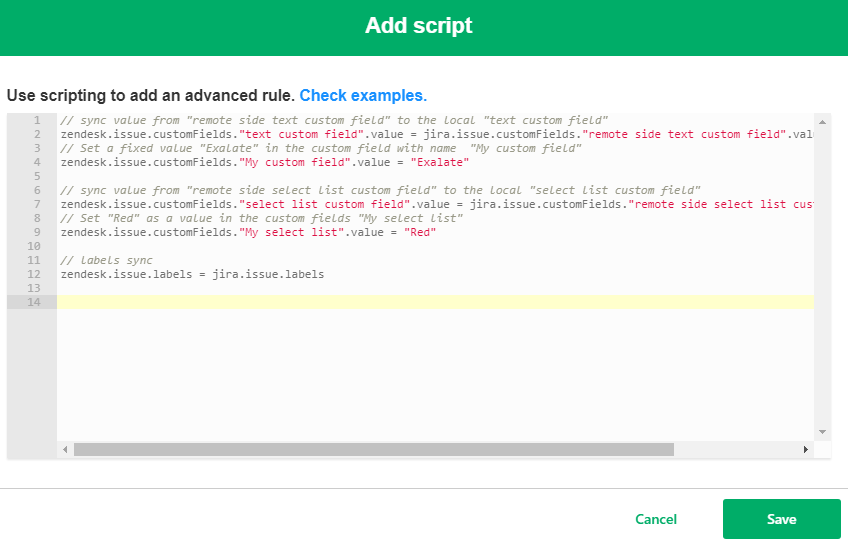Screen dimensions: 848x544
Task: Click the "Red" string on line 9
Action: coord(420,233)
